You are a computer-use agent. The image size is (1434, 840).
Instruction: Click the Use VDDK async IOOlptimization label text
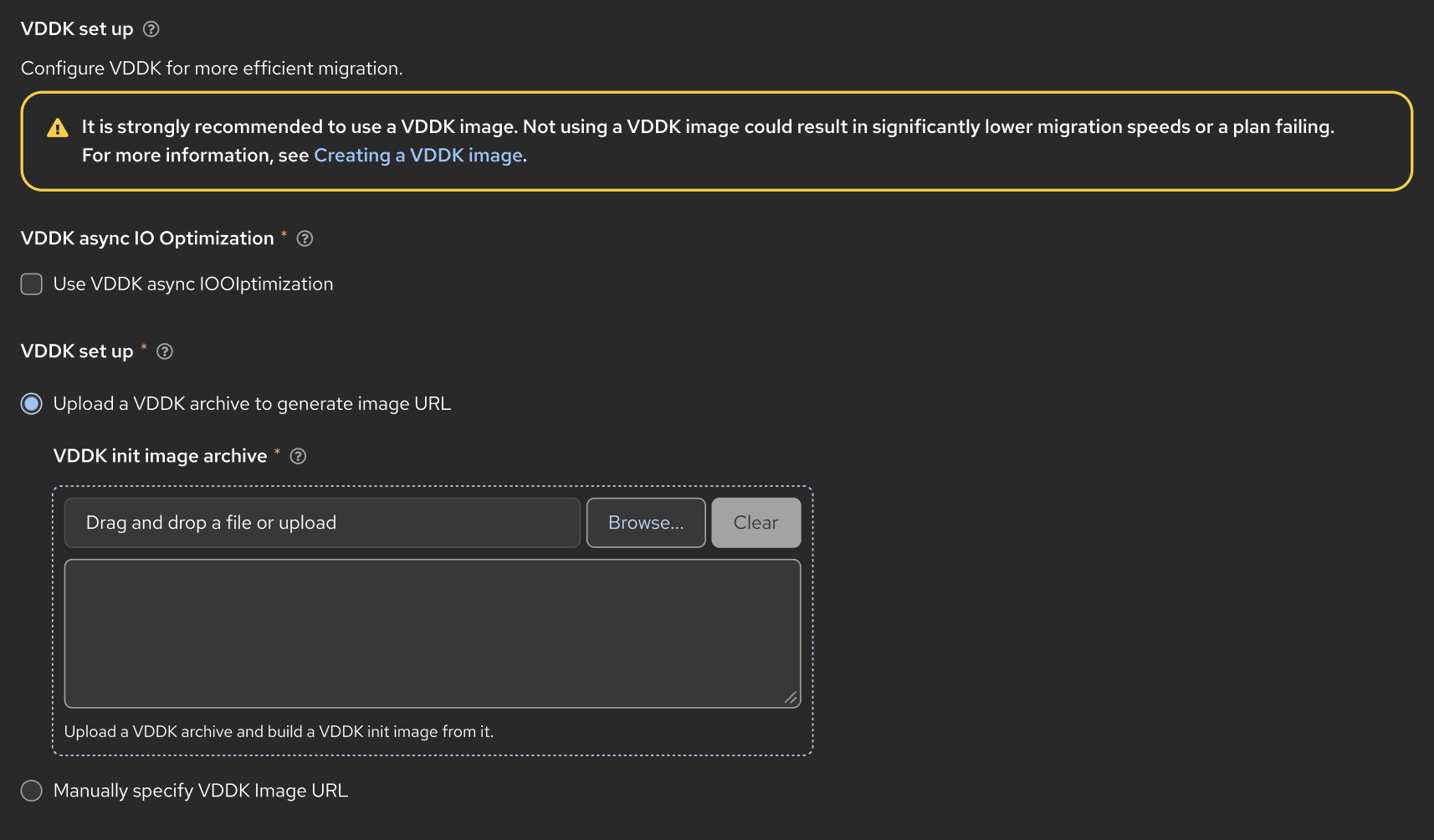[x=193, y=284]
